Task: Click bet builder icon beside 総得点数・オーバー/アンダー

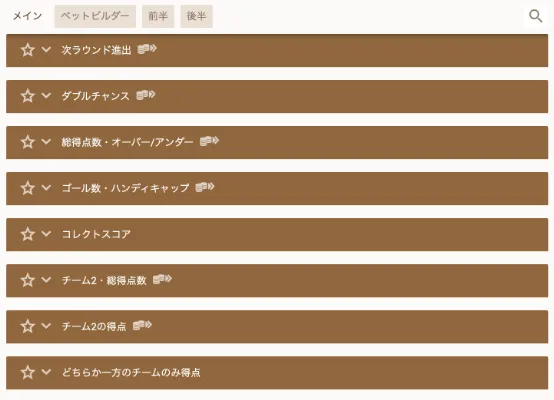Action: coord(210,141)
